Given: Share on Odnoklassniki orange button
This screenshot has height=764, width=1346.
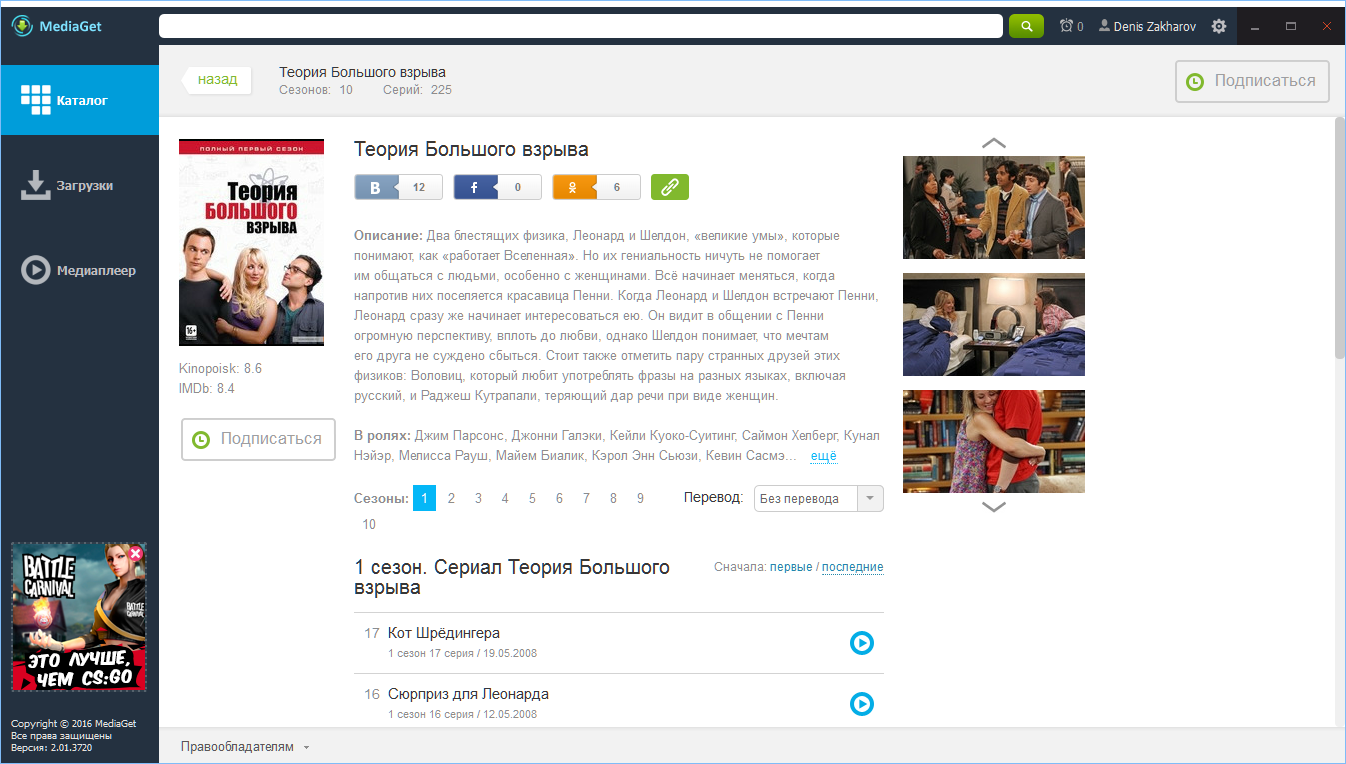Looking at the screenshot, I should (597, 187).
